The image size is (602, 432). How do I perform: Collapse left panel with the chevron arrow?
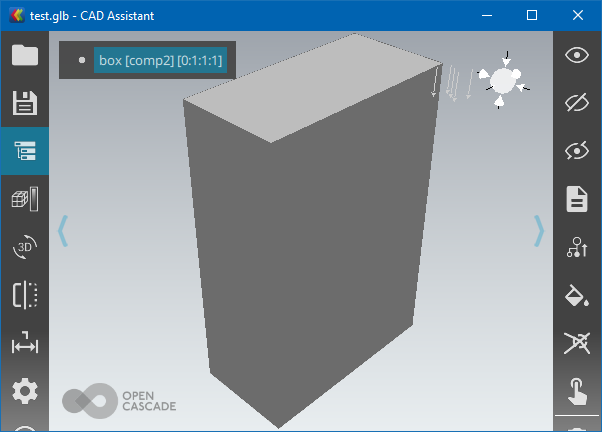click(62, 230)
